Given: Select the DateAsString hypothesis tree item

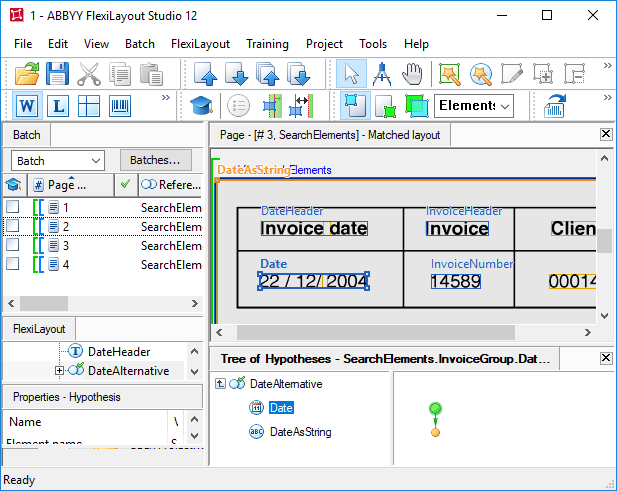Looking at the screenshot, I should [x=300, y=432].
